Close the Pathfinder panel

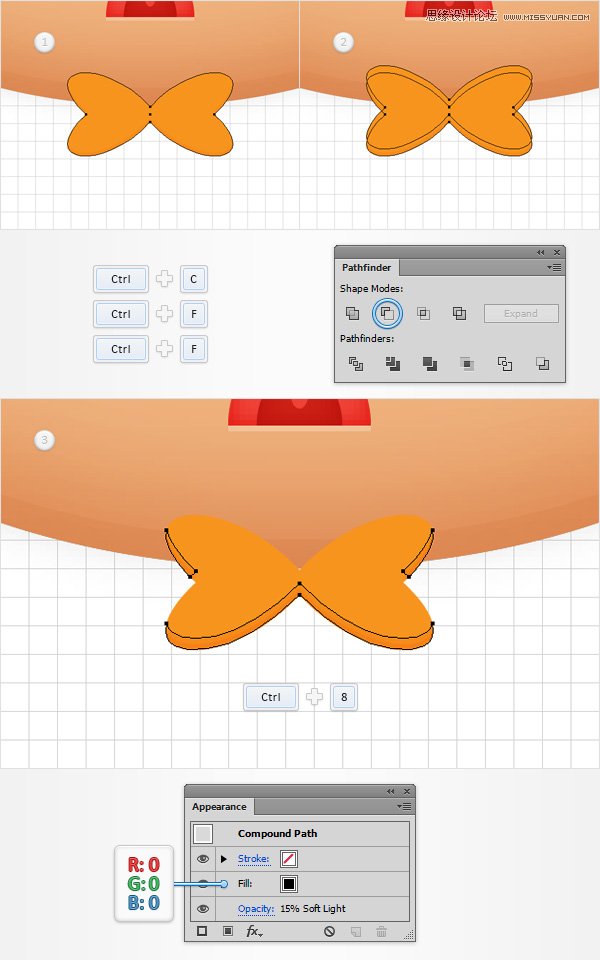[x=557, y=252]
